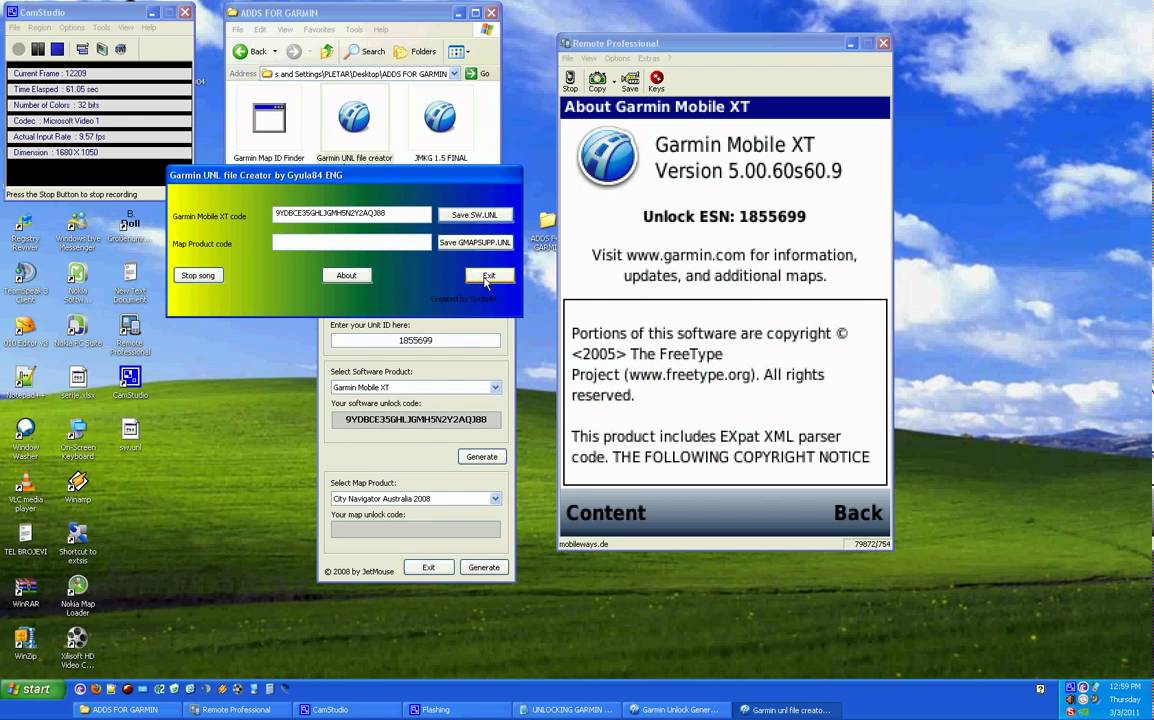Switch to Flashing taskbar button
Image resolution: width=1154 pixels, height=720 pixels.
456,710
